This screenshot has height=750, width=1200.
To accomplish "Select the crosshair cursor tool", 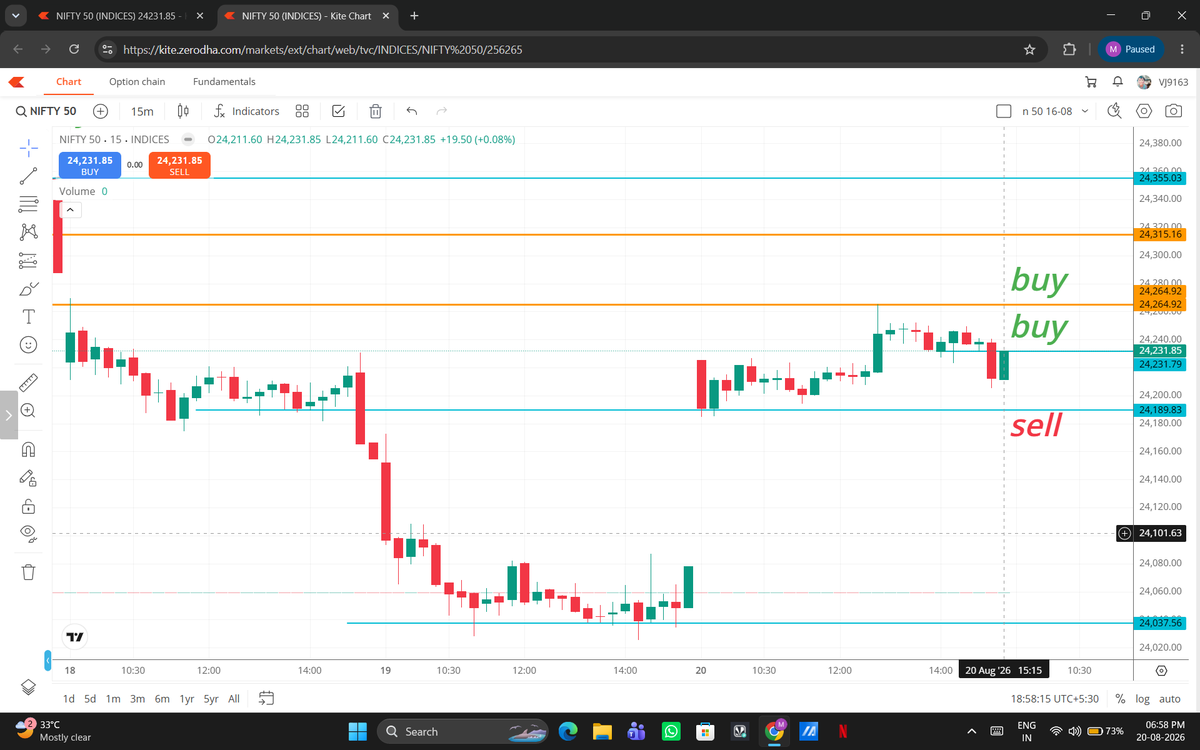I will (x=28, y=148).
